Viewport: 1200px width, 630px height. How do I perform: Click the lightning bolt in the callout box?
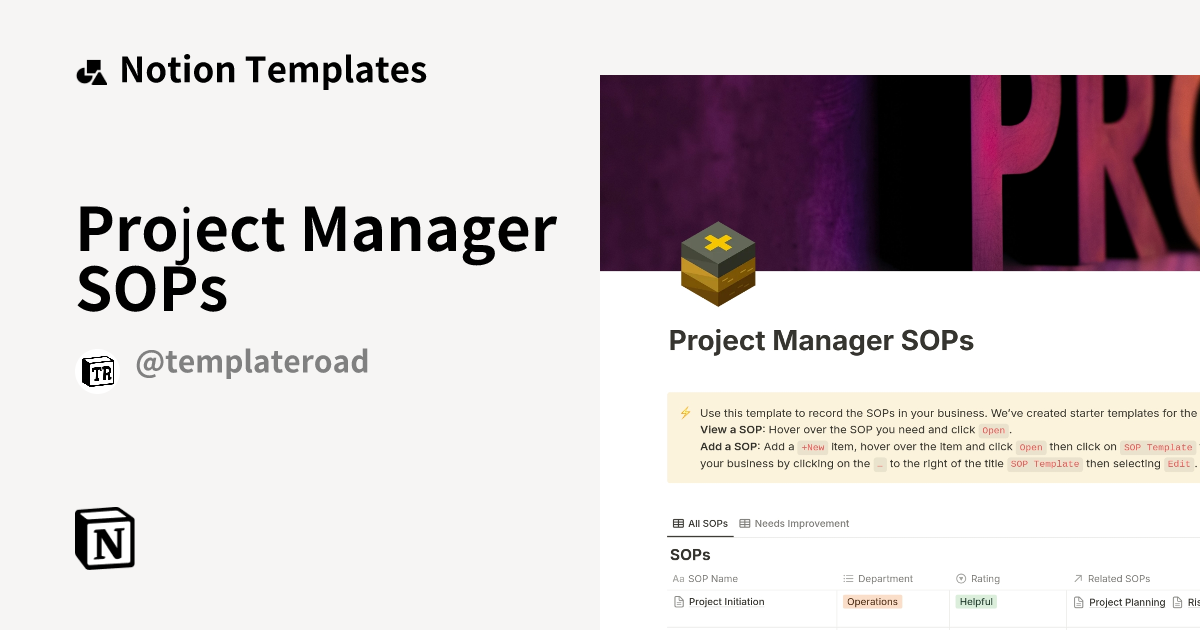point(684,411)
